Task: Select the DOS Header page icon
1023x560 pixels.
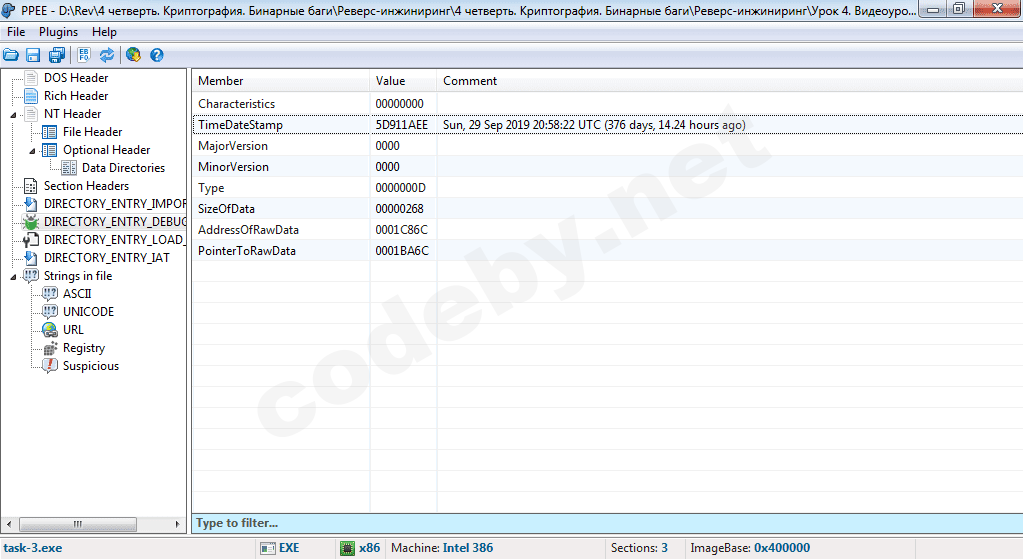Action: [30, 78]
